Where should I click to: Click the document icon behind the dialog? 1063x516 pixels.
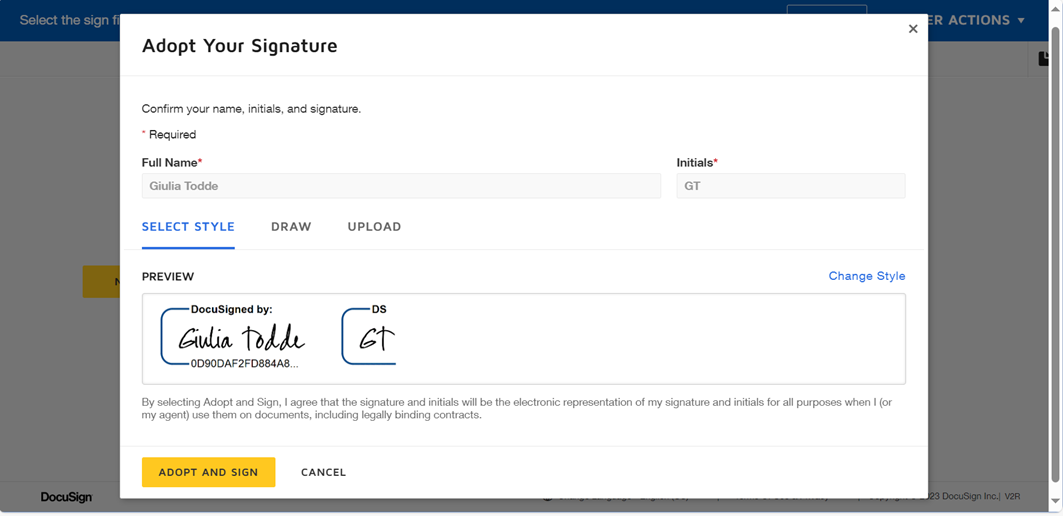pyautogui.click(x=1045, y=59)
